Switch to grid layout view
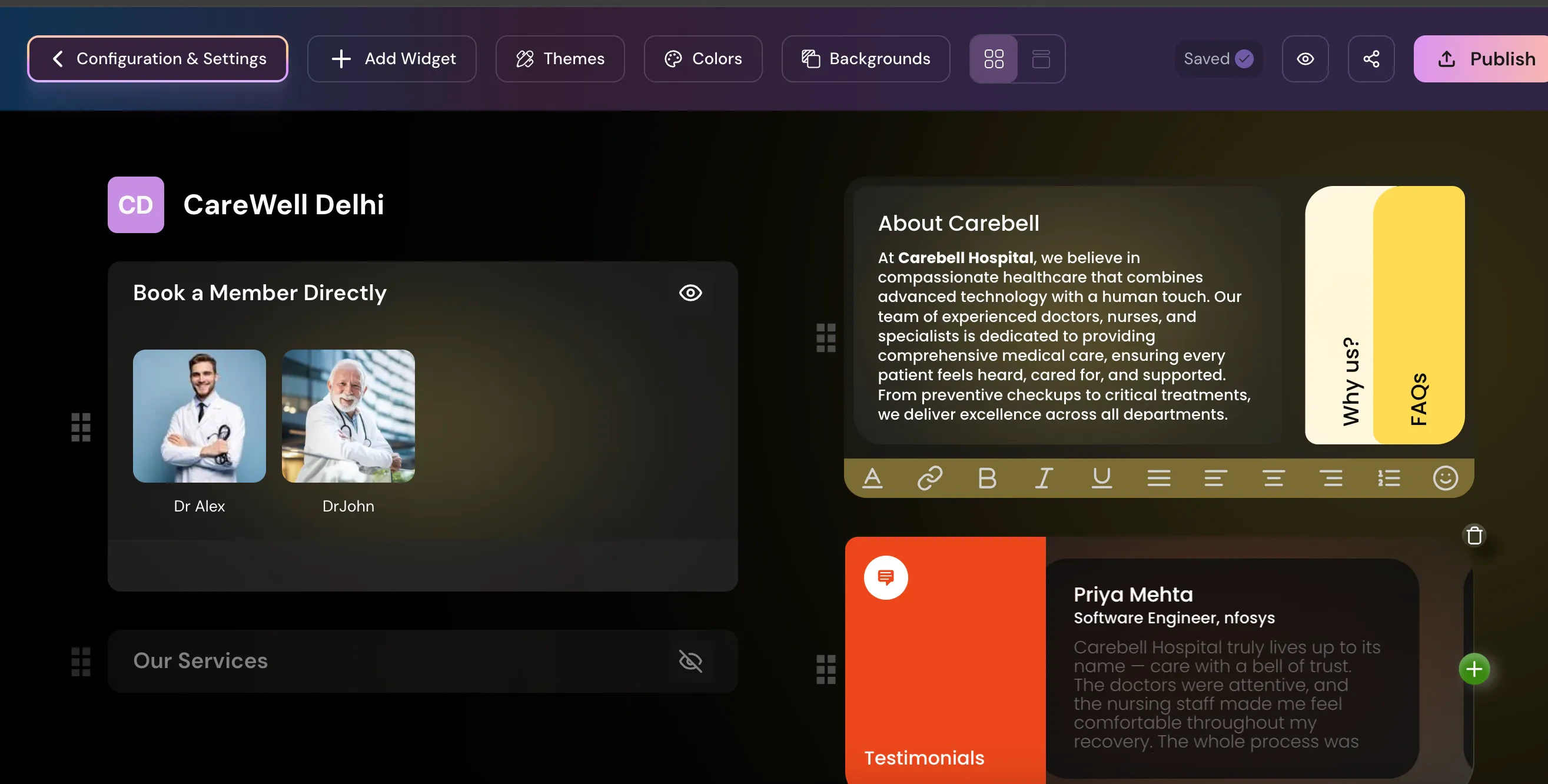This screenshot has height=784, width=1548. click(994, 59)
